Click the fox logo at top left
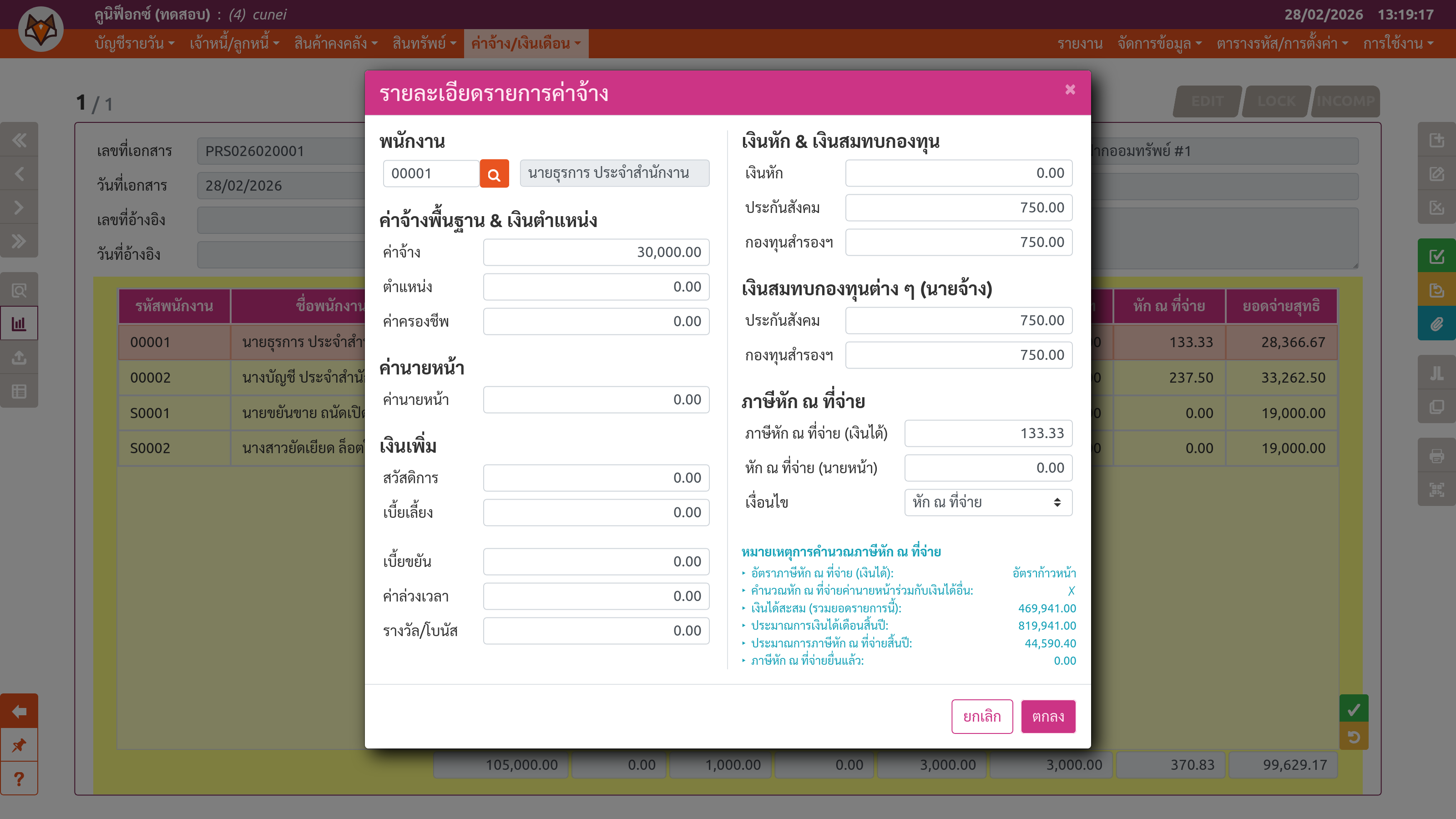1456x819 pixels. [x=40, y=29]
